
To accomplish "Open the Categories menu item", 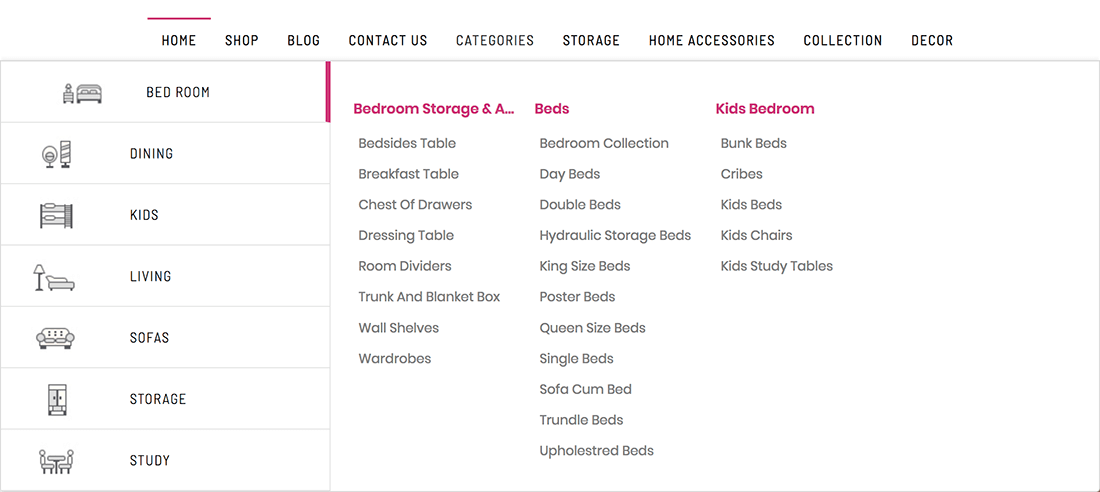I will [495, 41].
